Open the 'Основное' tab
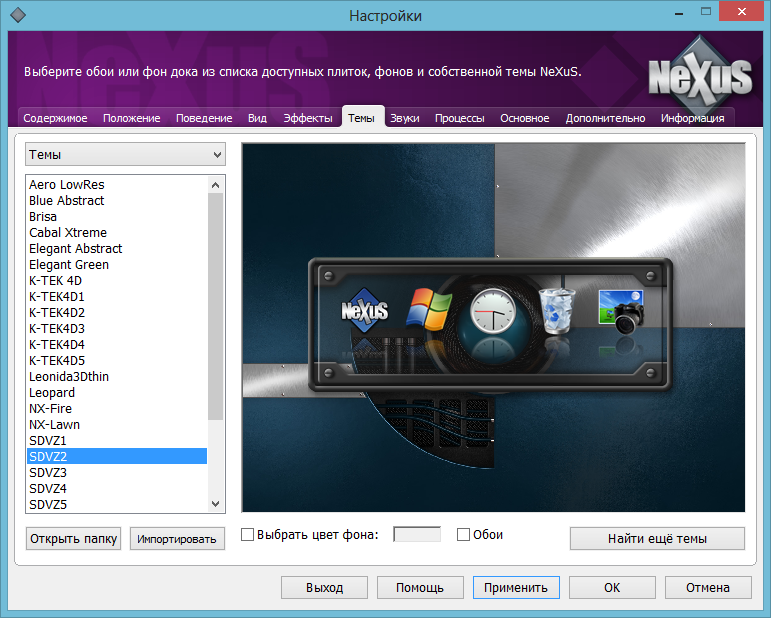The width and height of the screenshot is (771, 618). (525, 118)
